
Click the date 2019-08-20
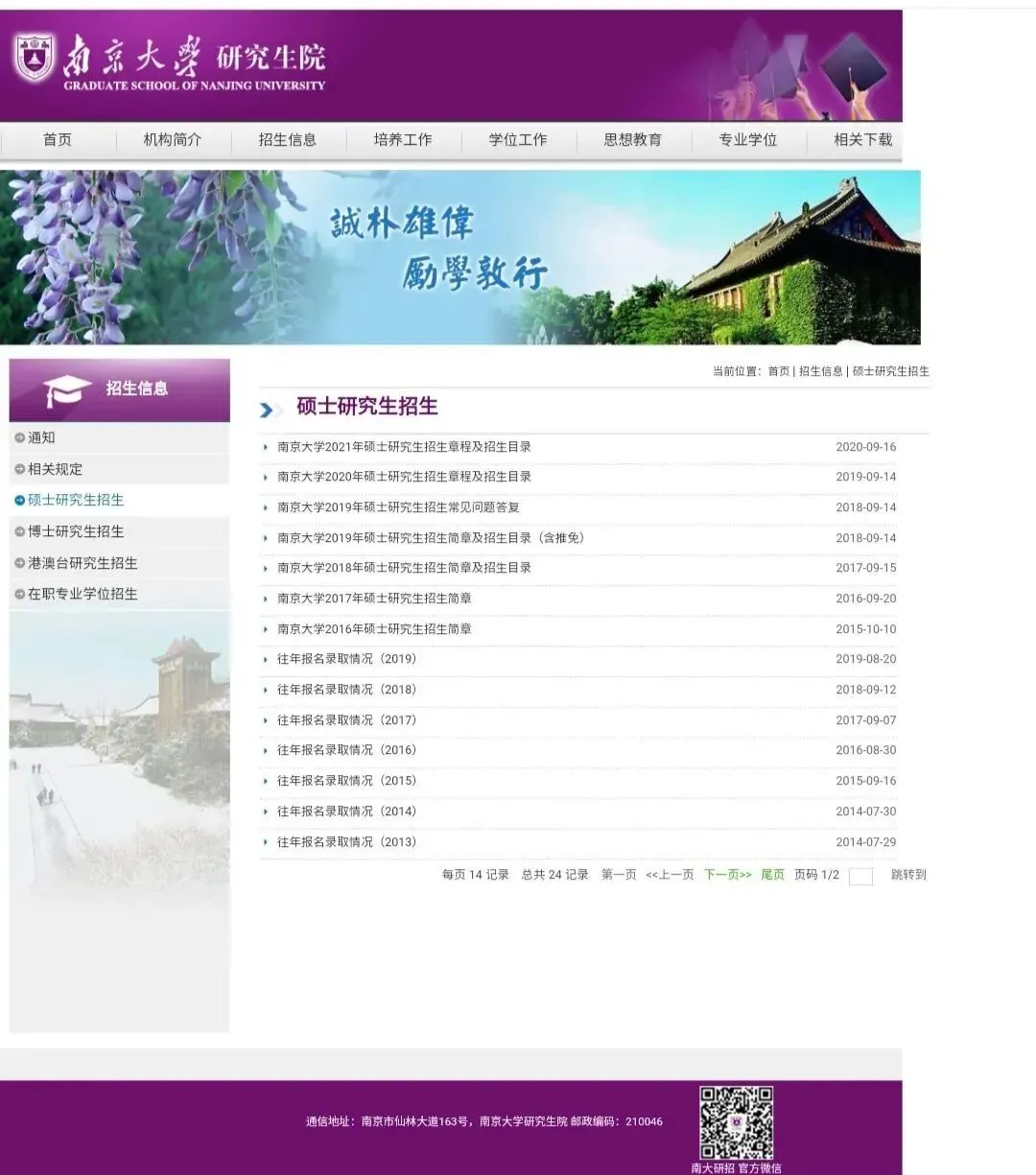tap(866, 659)
